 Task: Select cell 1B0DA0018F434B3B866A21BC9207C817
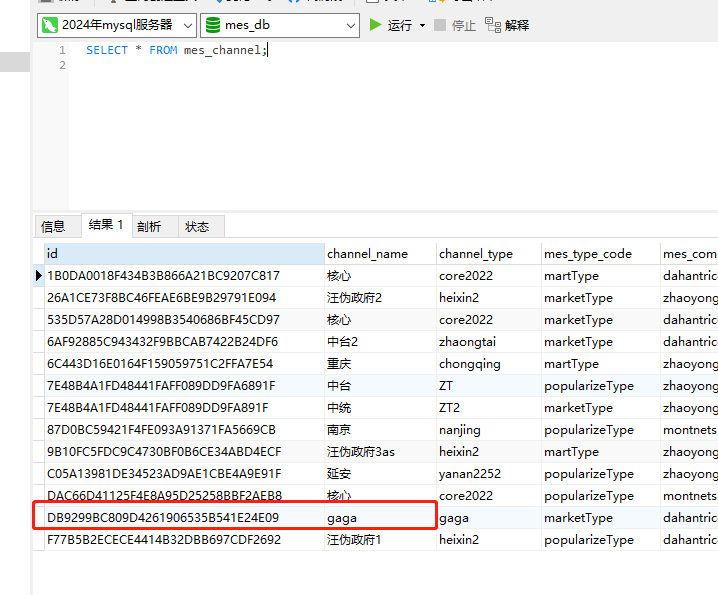[x=185, y=276]
